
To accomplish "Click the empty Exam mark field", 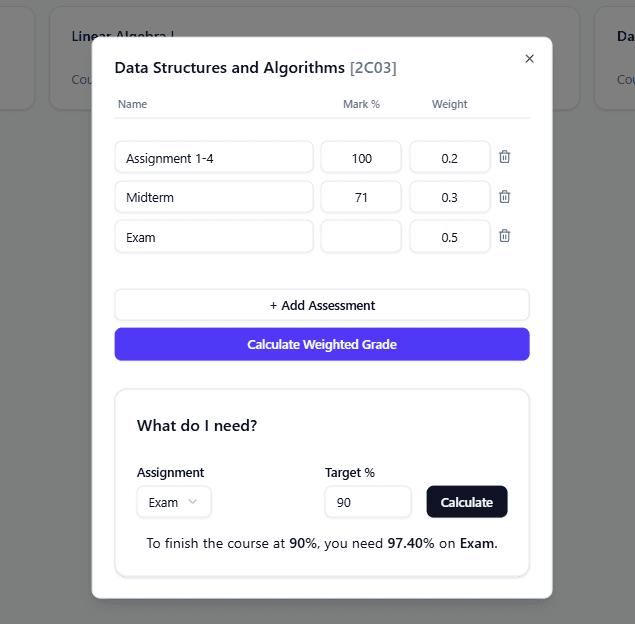I will point(361,236).
